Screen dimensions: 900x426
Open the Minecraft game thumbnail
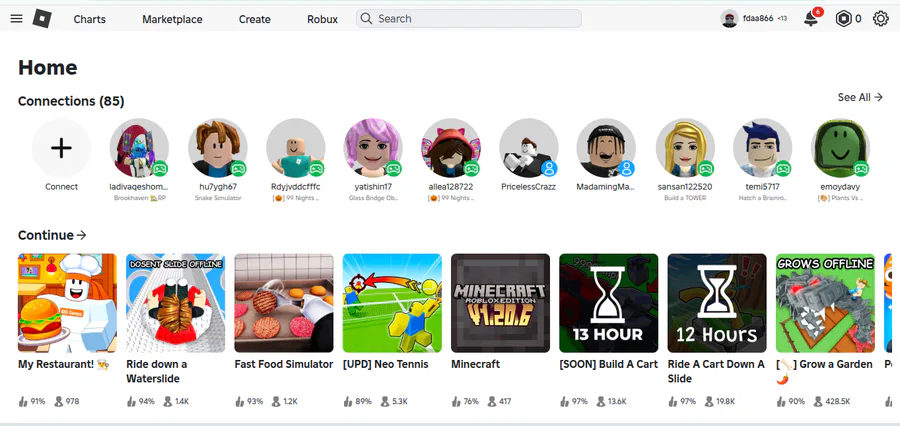coord(501,303)
